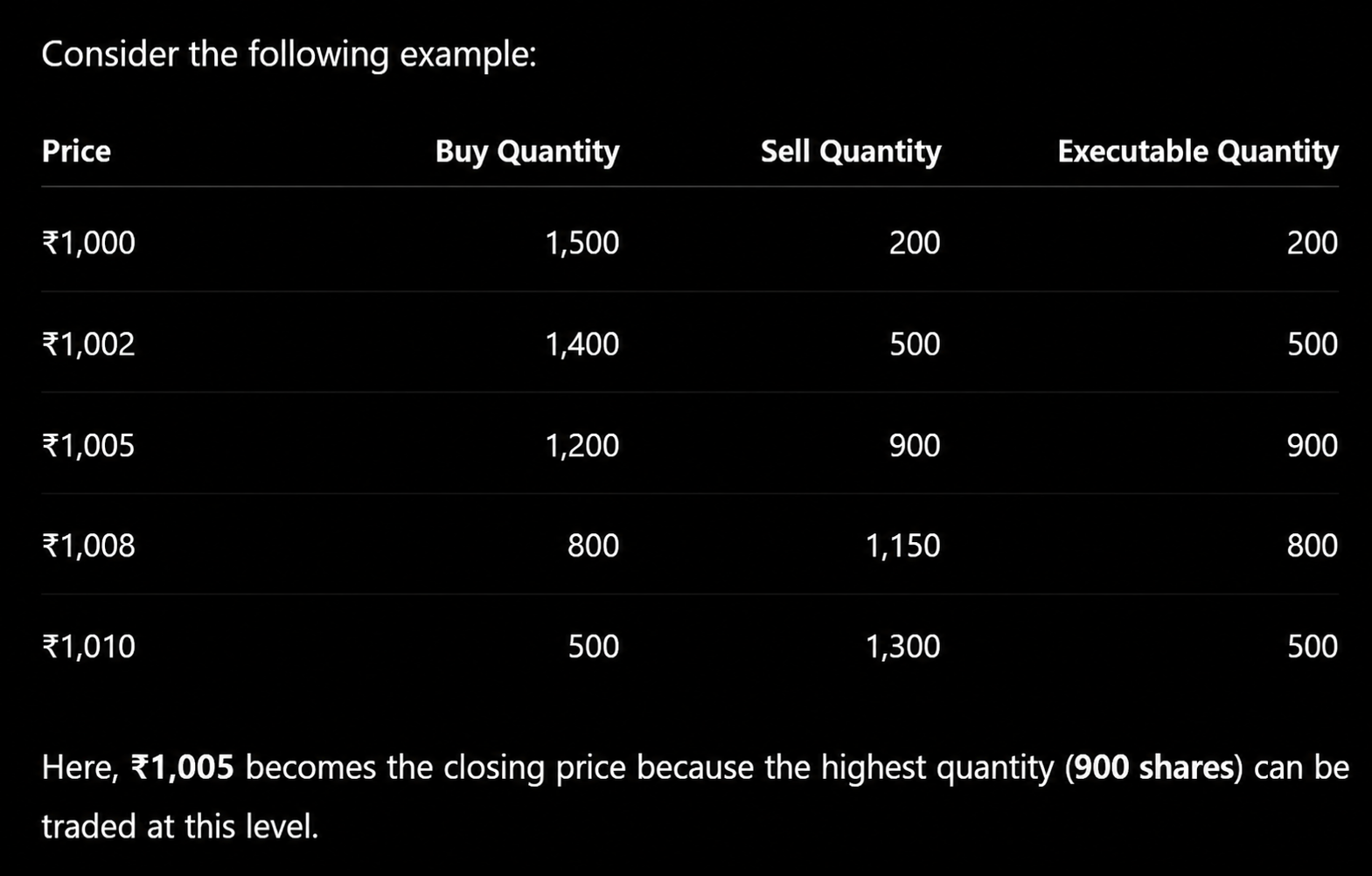Click the Buy Quantity column header

[x=527, y=152]
